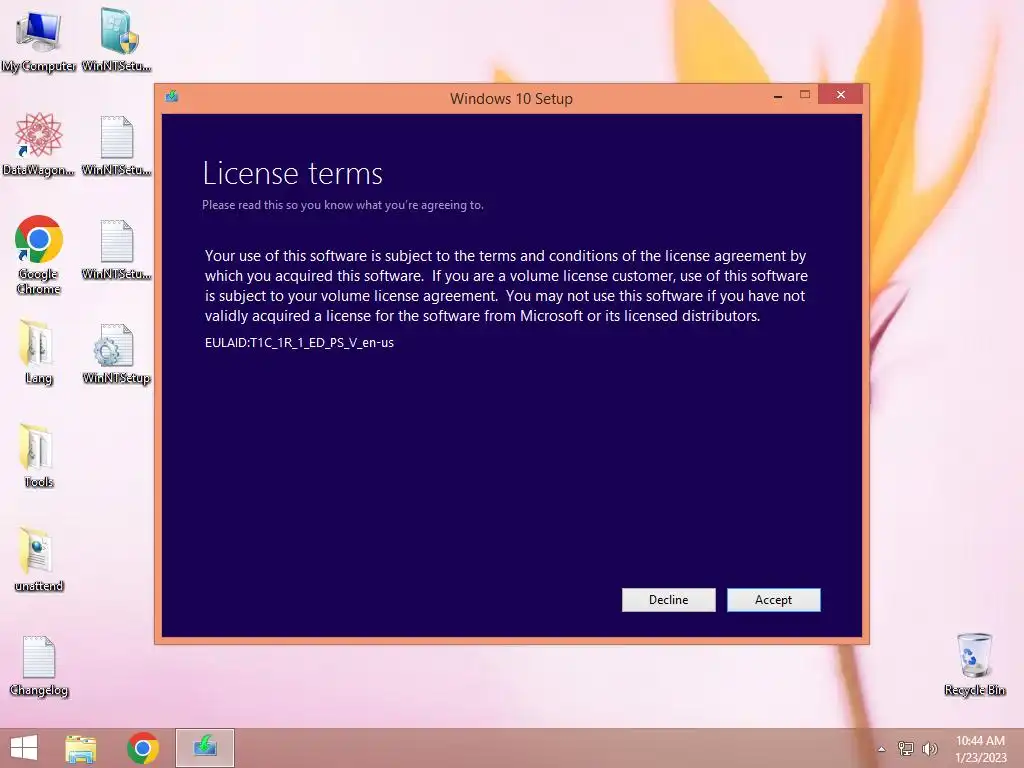
Task: Launch Chrome from the taskbar
Action: [142, 748]
